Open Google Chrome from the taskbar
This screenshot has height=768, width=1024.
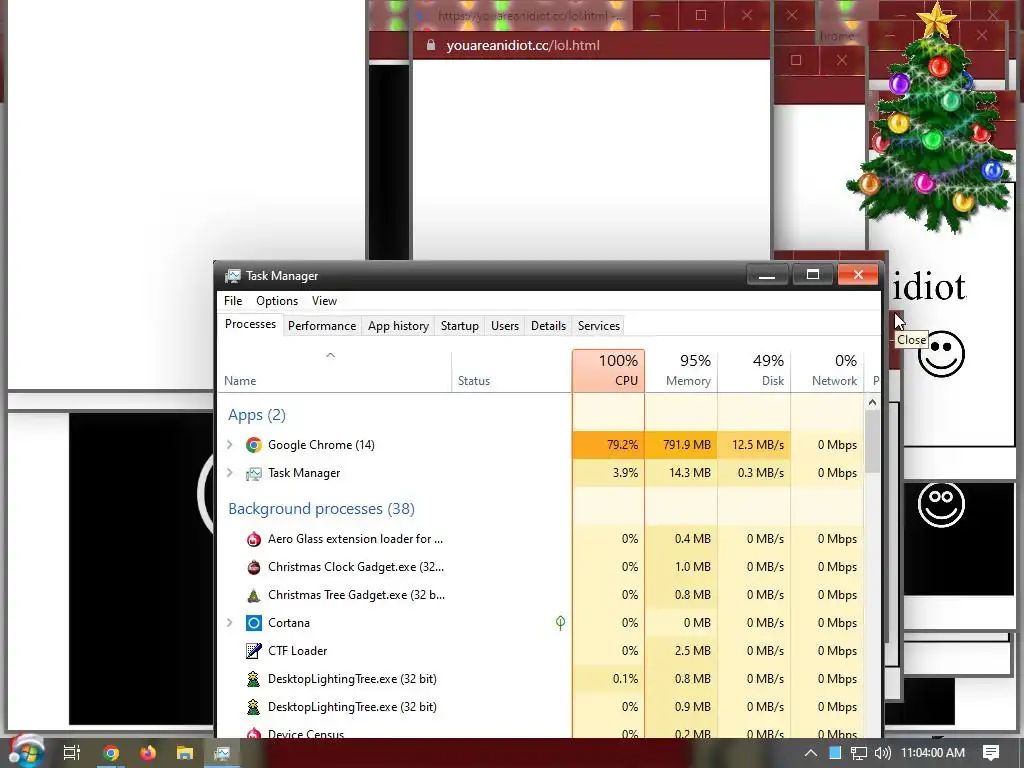(x=110, y=753)
